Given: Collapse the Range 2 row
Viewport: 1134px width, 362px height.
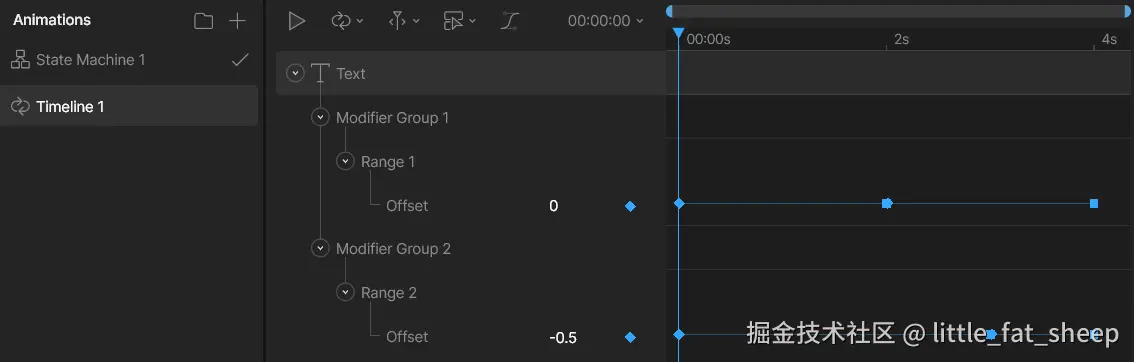Looking at the screenshot, I should click(x=346, y=293).
